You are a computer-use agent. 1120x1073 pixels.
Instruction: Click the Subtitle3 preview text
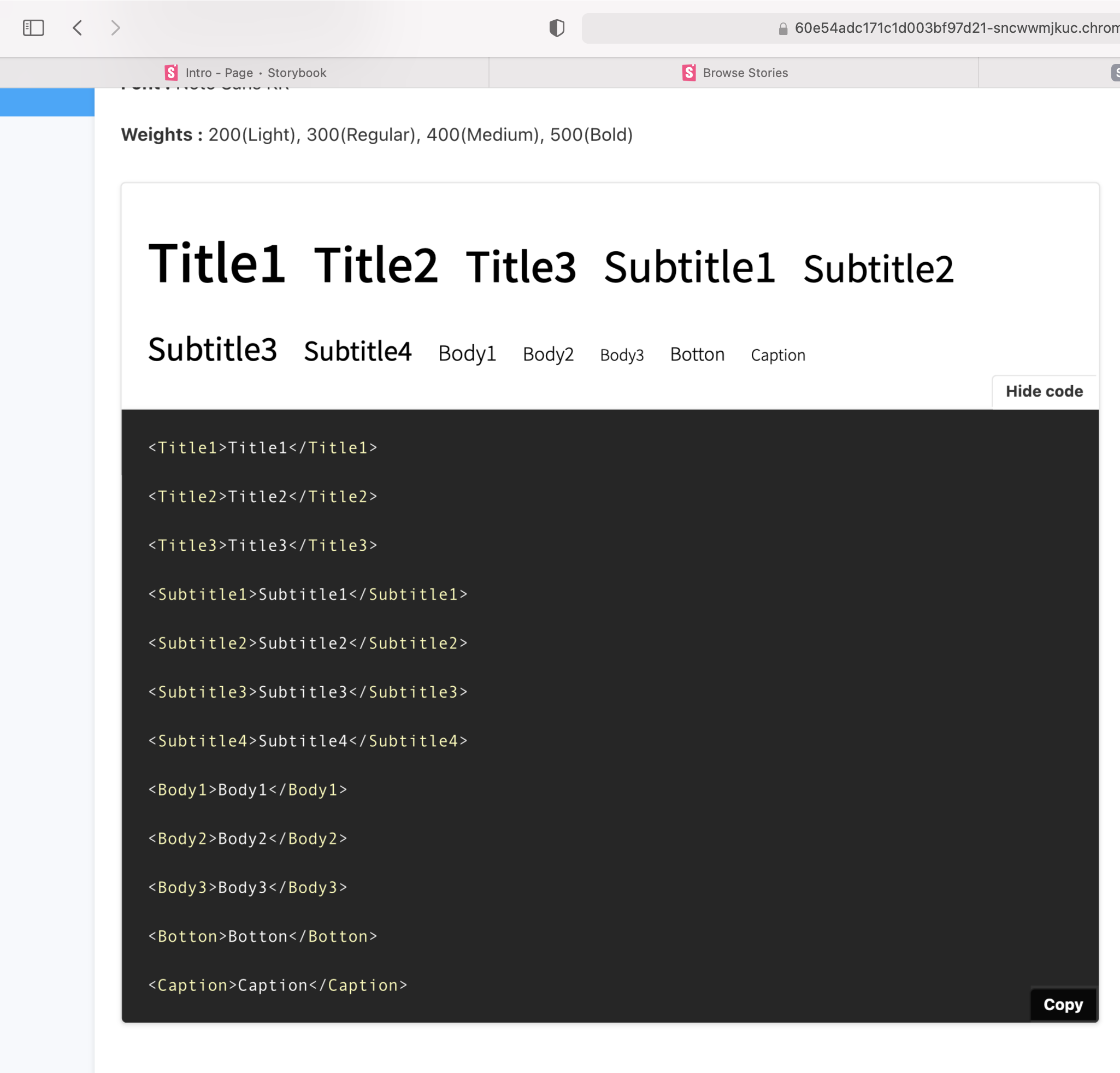(x=212, y=349)
